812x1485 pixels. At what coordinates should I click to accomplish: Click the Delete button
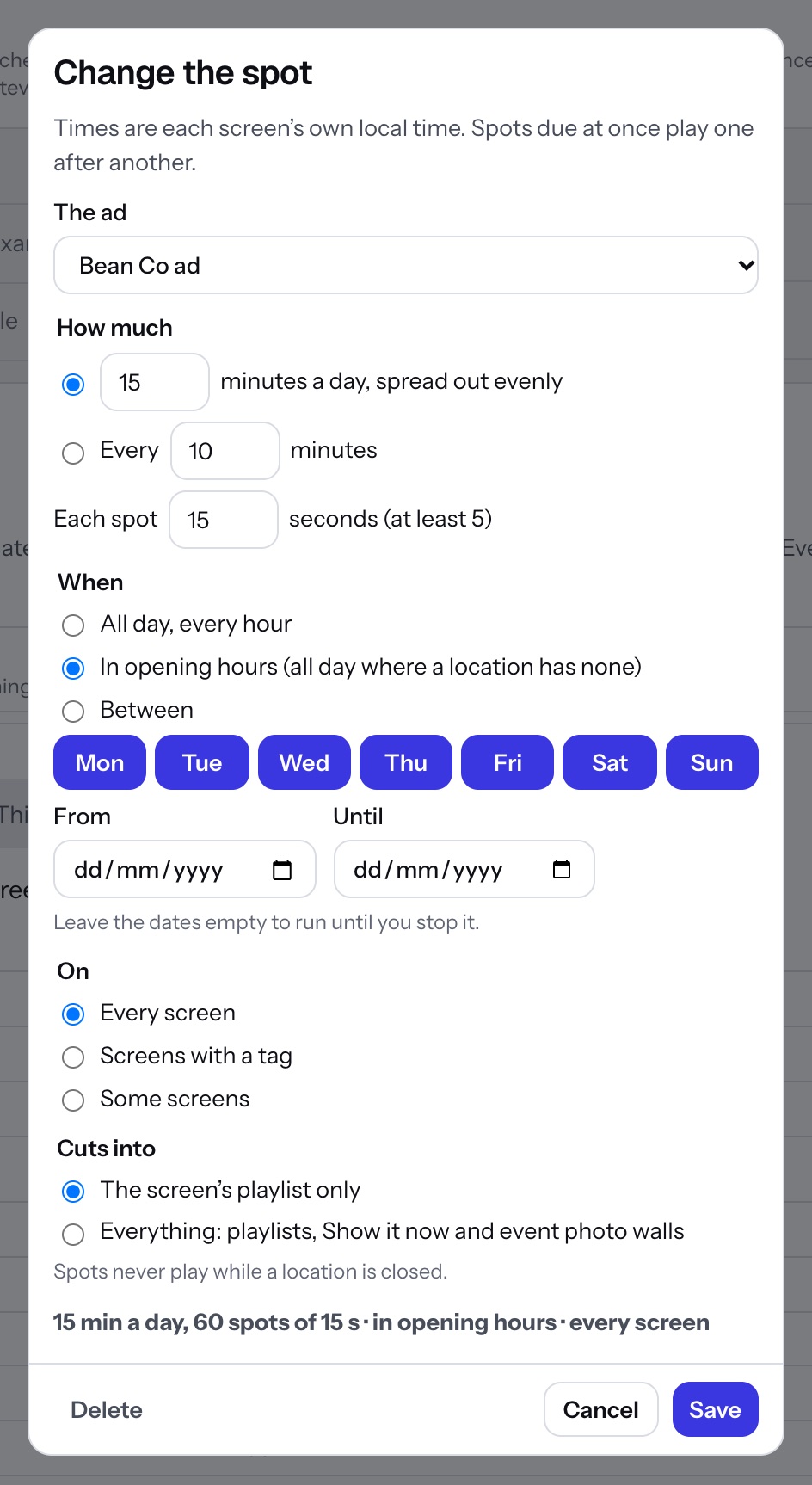pyautogui.click(x=107, y=1409)
